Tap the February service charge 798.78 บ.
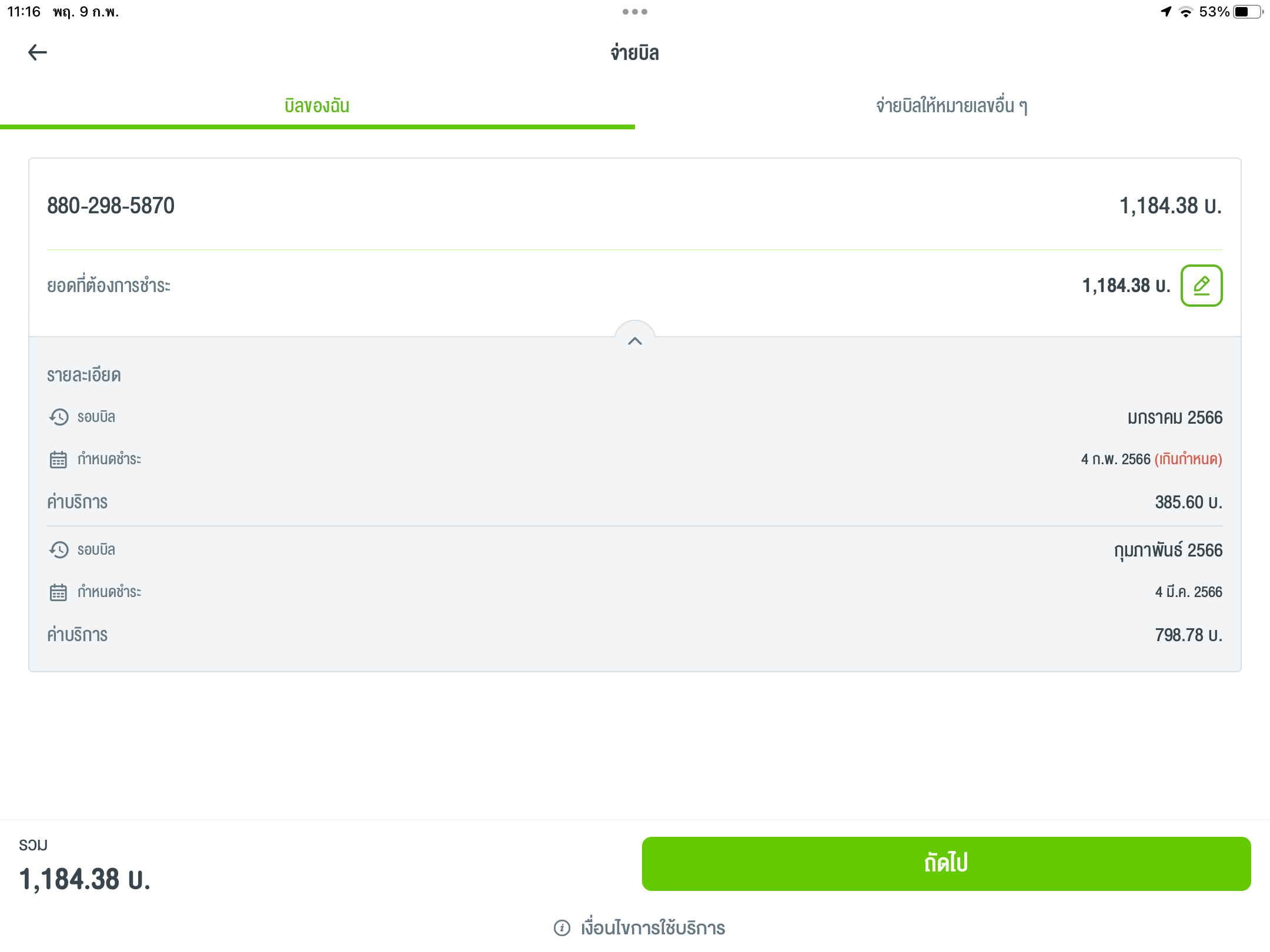The image size is (1270, 952). pyautogui.click(x=1188, y=635)
